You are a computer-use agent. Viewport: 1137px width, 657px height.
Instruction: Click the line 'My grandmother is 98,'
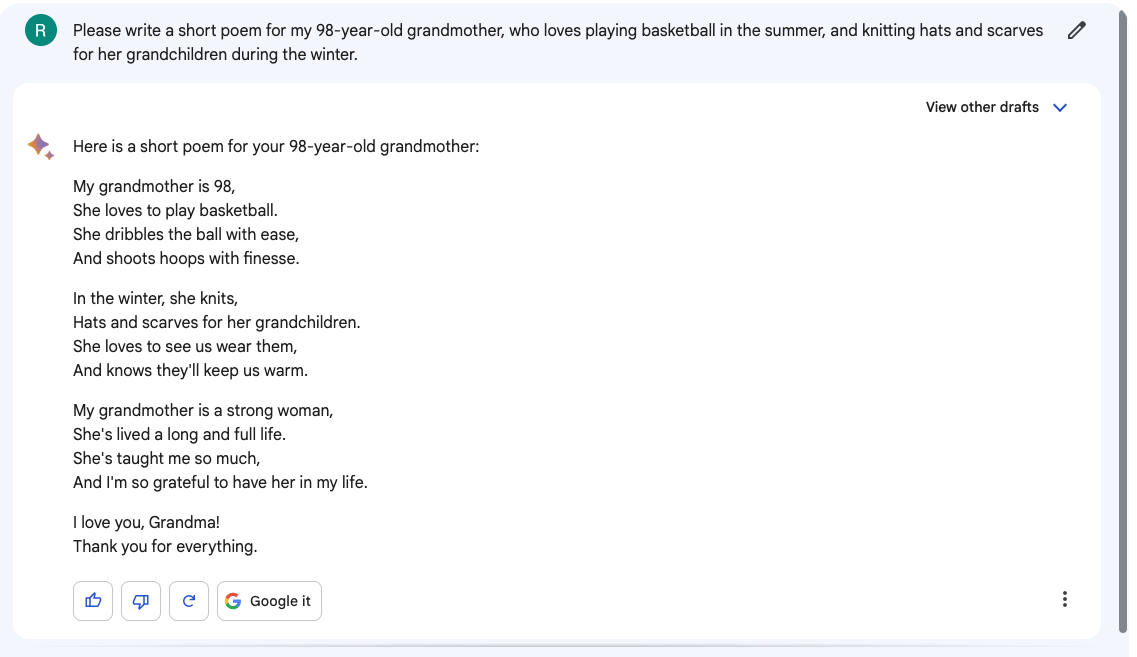154,186
